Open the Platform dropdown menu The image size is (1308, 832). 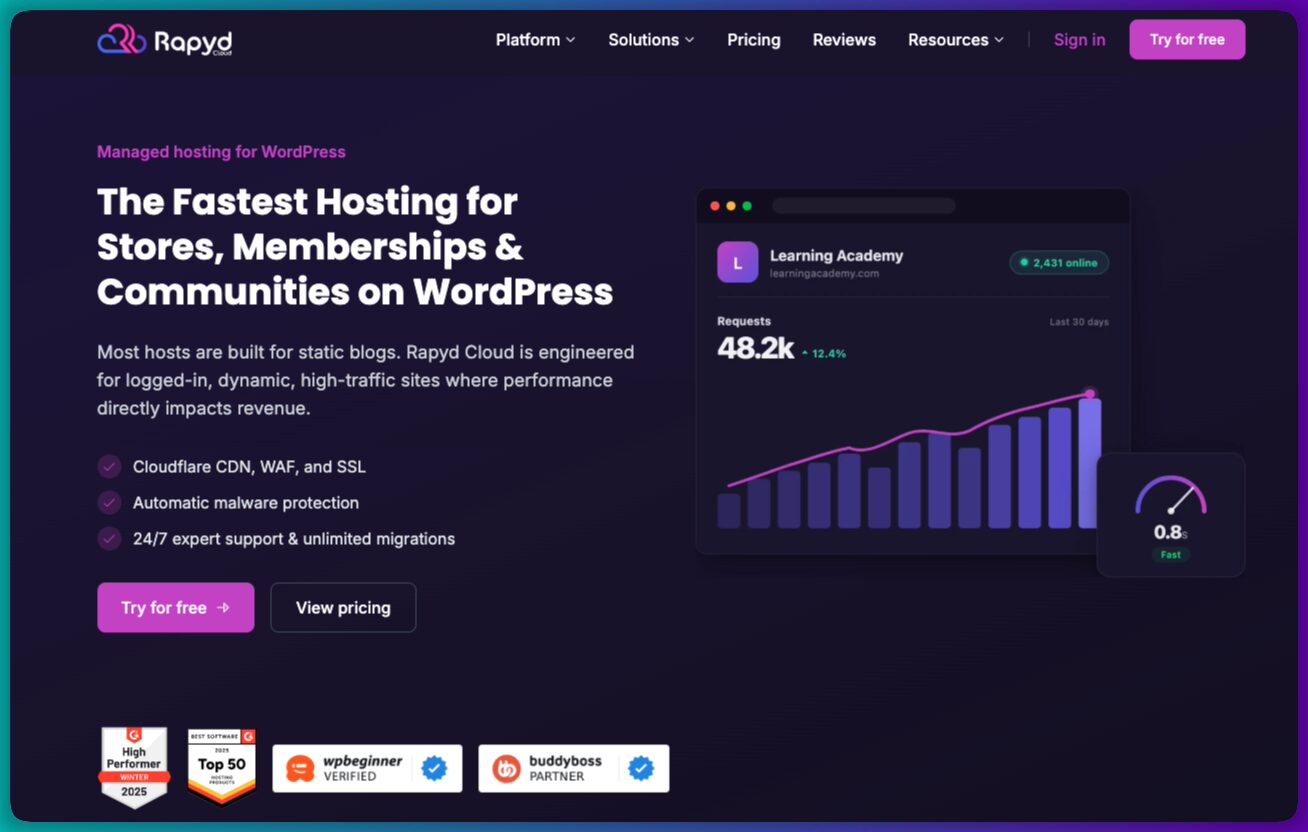(535, 40)
